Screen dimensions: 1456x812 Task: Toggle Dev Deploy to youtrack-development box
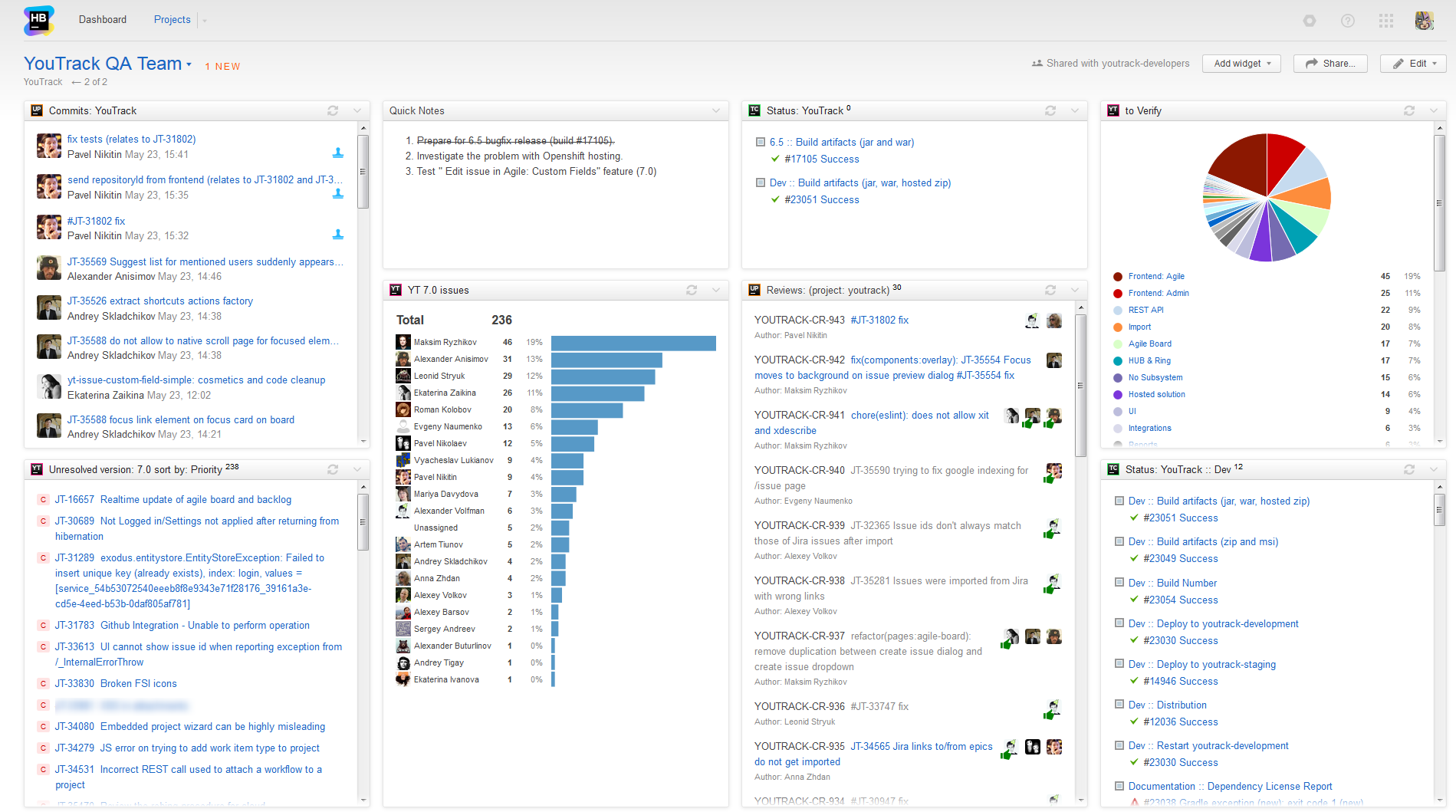pos(1119,623)
